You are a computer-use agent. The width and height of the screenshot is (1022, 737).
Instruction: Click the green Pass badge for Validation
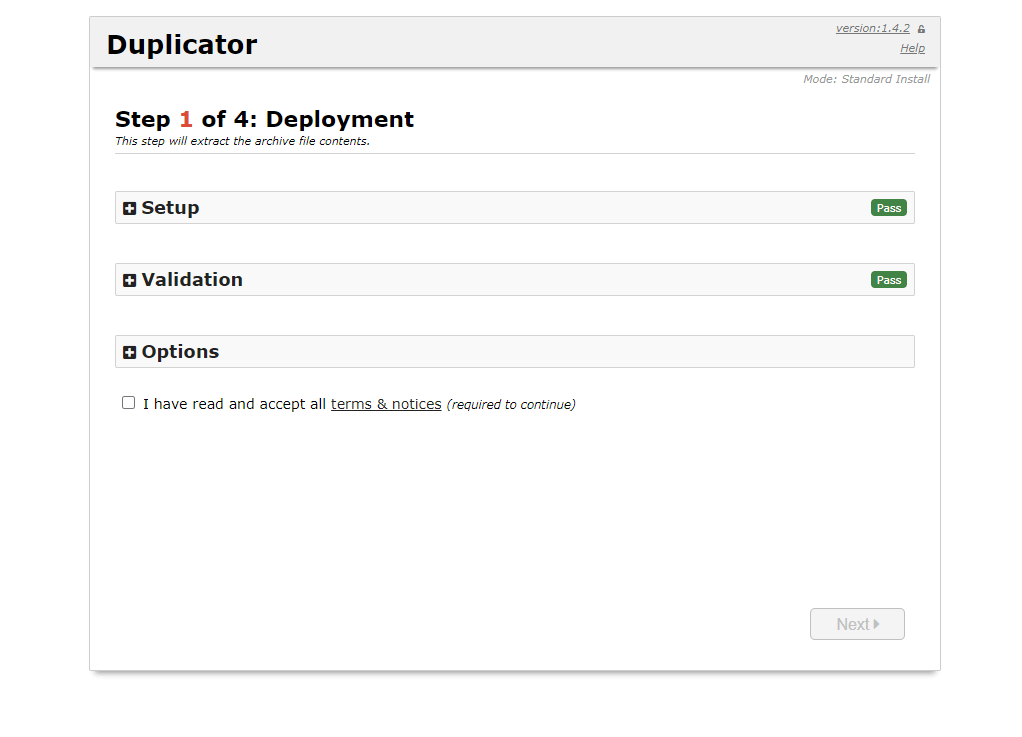click(888, 280)
